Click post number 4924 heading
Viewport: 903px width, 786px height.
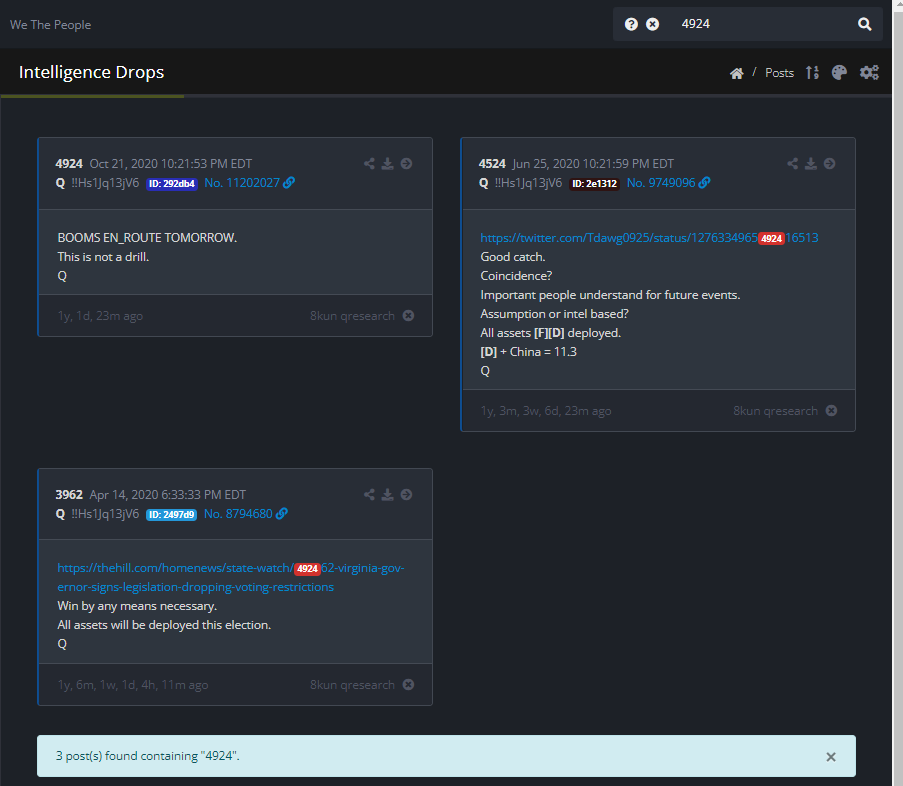[x=69, y=164]
